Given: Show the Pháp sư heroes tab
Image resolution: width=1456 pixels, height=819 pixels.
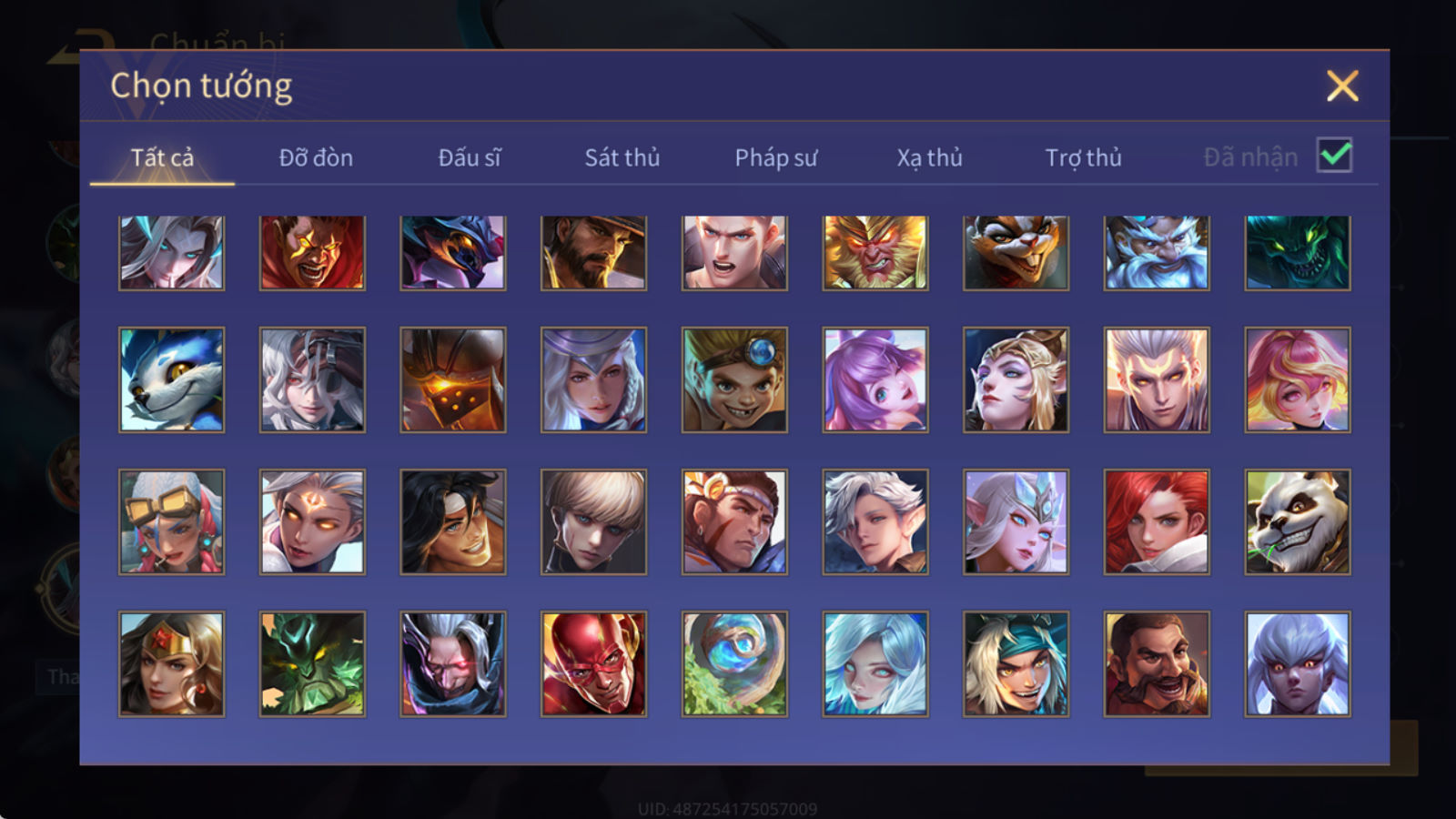Looking at the screenshot, I should click(776, 157).
